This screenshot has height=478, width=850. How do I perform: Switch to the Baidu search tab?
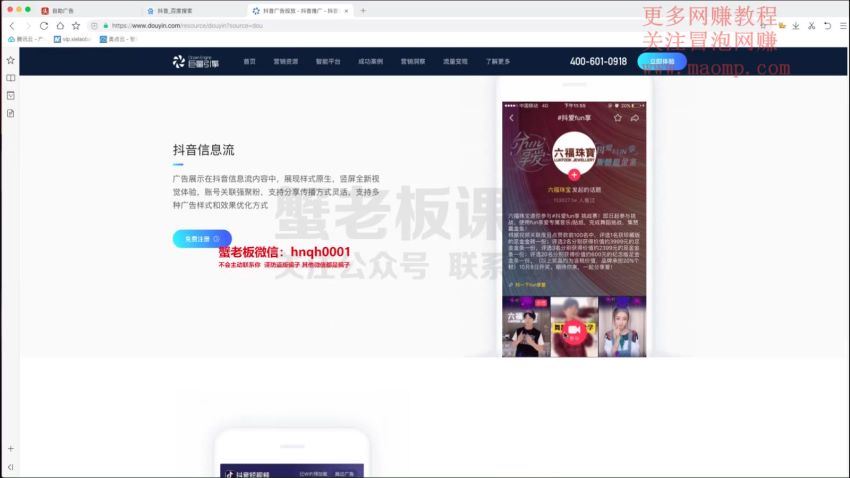(x=195, y=11)
